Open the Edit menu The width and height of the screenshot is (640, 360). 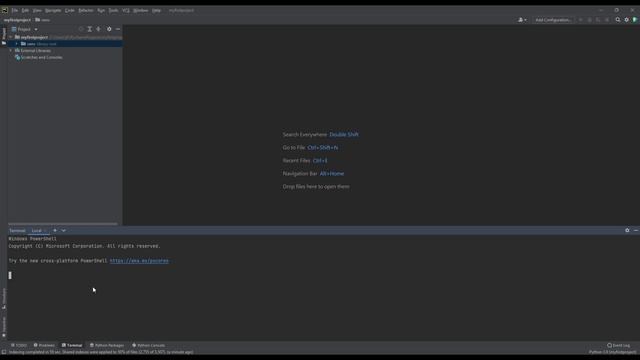(x=25, y=10)
